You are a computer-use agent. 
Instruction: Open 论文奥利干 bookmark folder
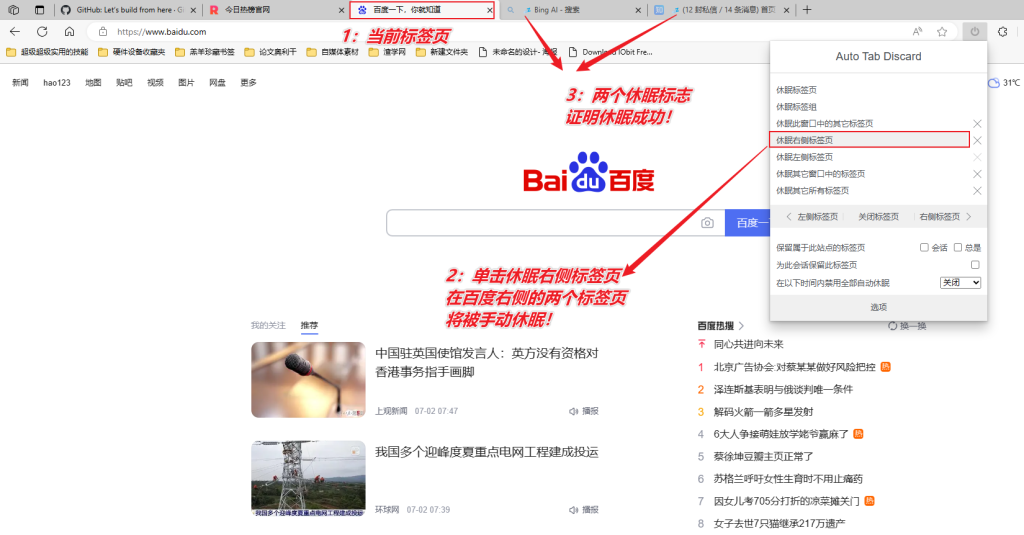pos(270,52)
